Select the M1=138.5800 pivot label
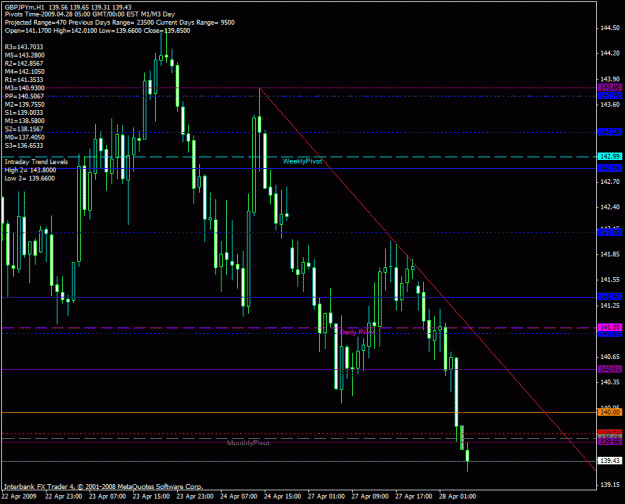This screenshot has width=625, height=504. [25, 120]
